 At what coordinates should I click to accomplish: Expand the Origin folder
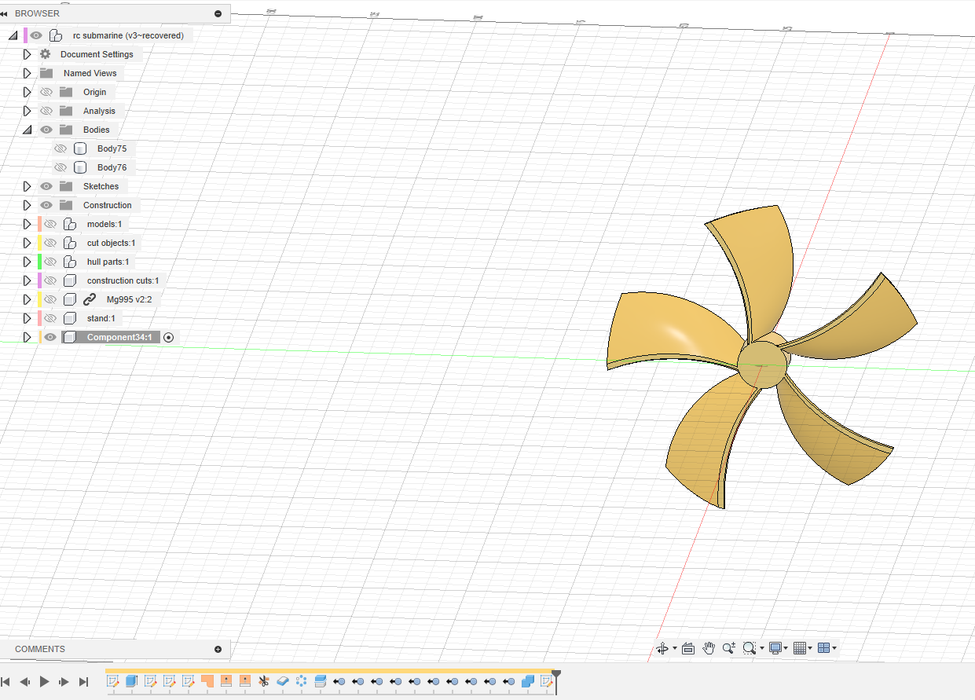pyautogui.click(x=27, y=92)
